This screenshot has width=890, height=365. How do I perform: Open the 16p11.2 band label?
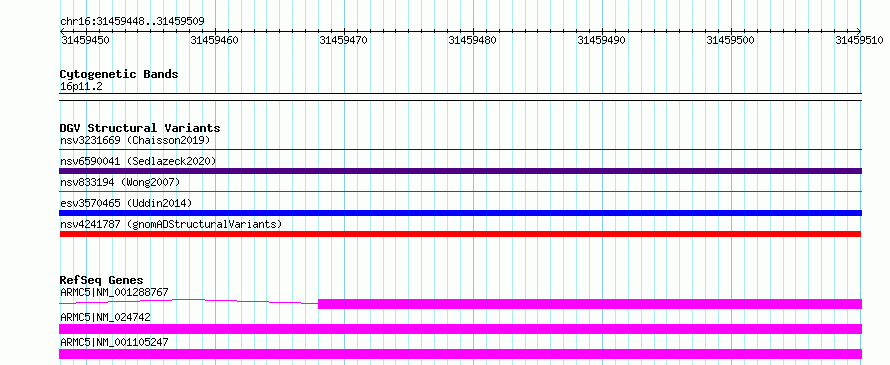coord(81,87)
